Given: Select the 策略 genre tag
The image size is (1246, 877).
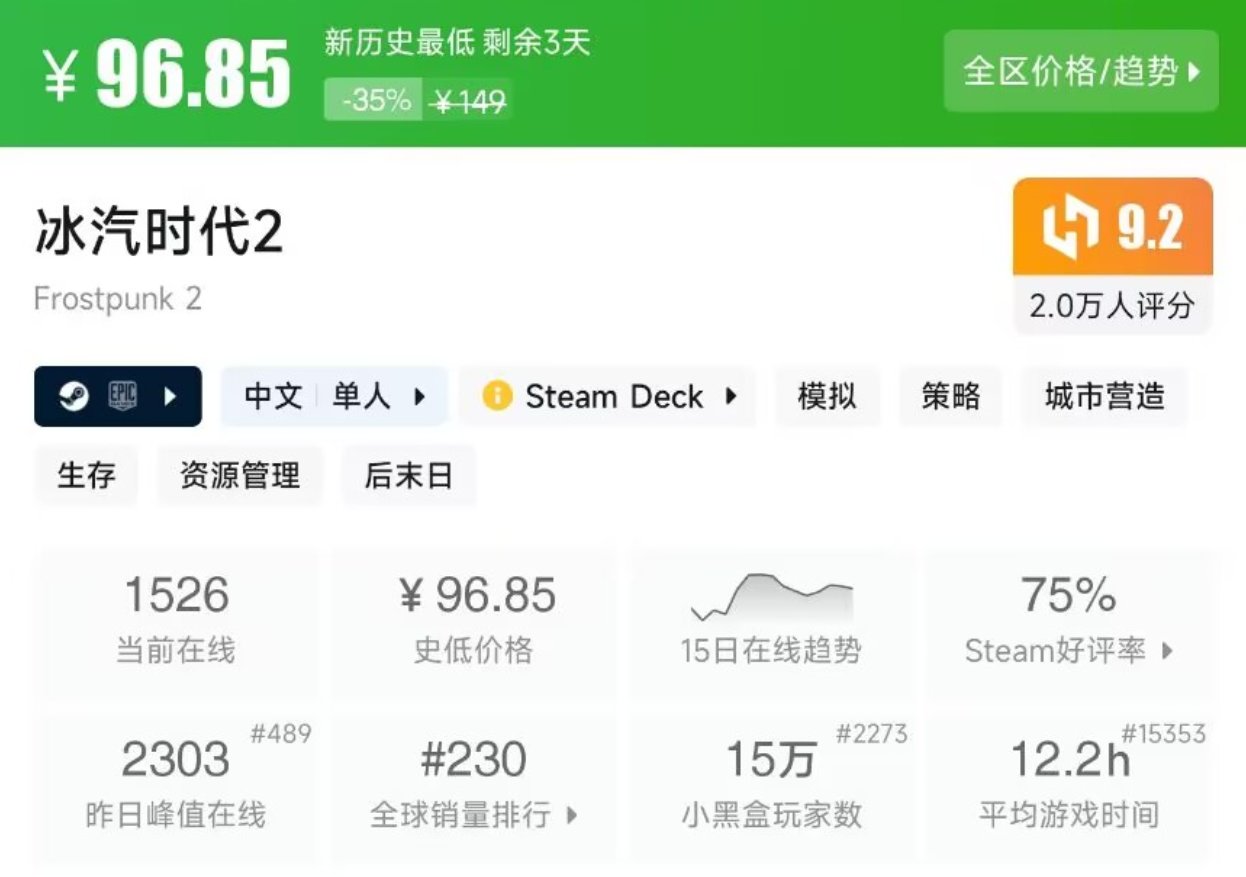Looking at the screenshot, I should pos(950,397).
